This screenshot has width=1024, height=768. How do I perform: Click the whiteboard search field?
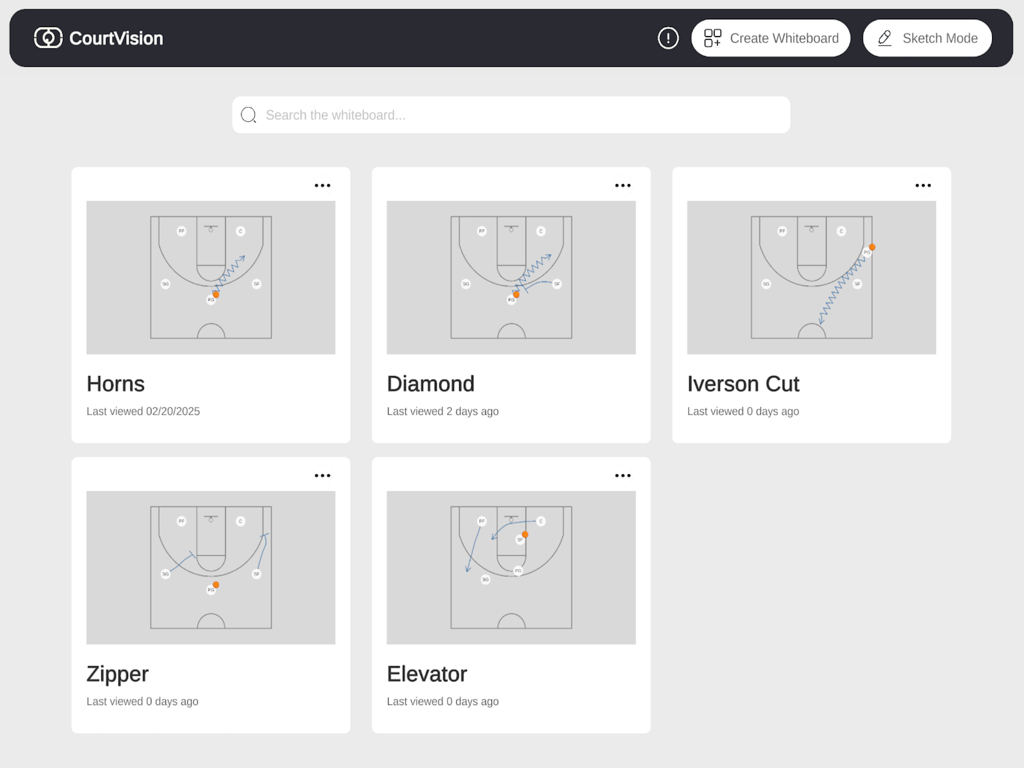511,115
